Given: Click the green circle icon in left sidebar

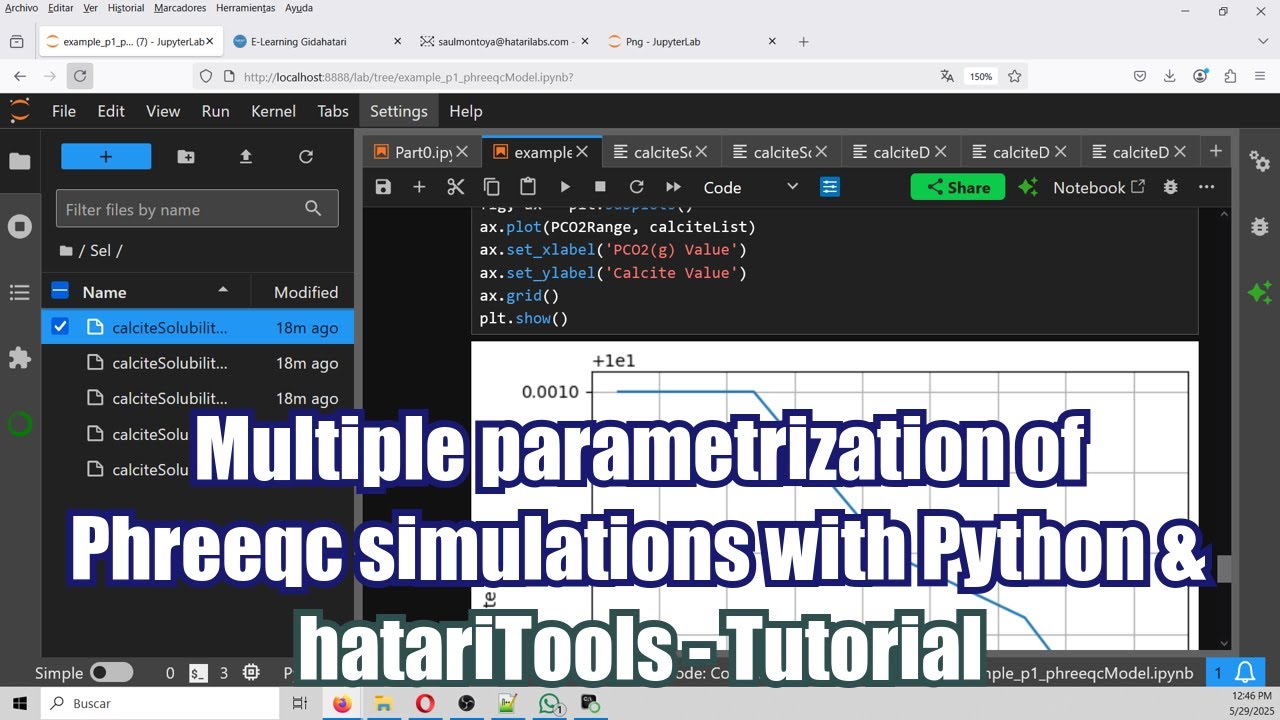Looking at the screenshot, I should (20, 424).
